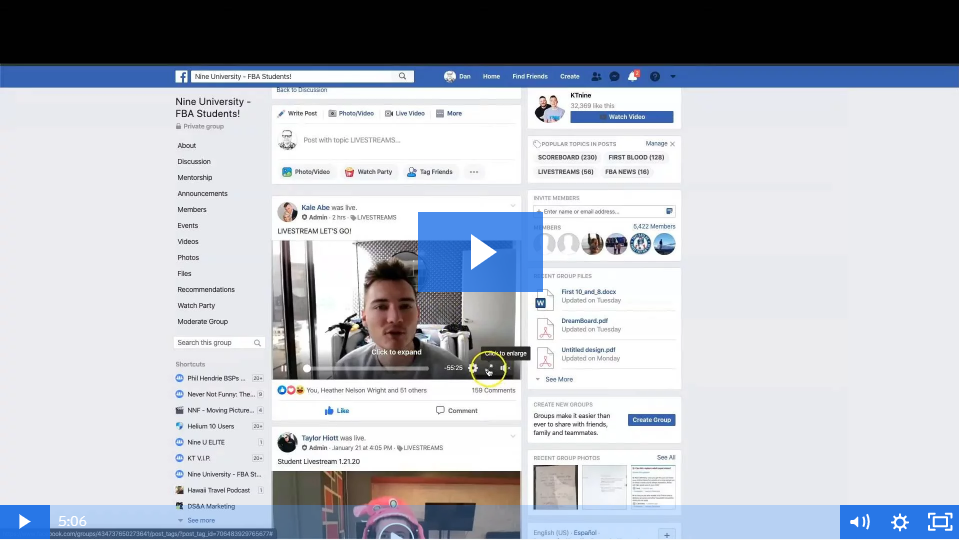Open Videos in group sidebar
The height and width of the screenshot is (540, 959).
tap(188, 242)
